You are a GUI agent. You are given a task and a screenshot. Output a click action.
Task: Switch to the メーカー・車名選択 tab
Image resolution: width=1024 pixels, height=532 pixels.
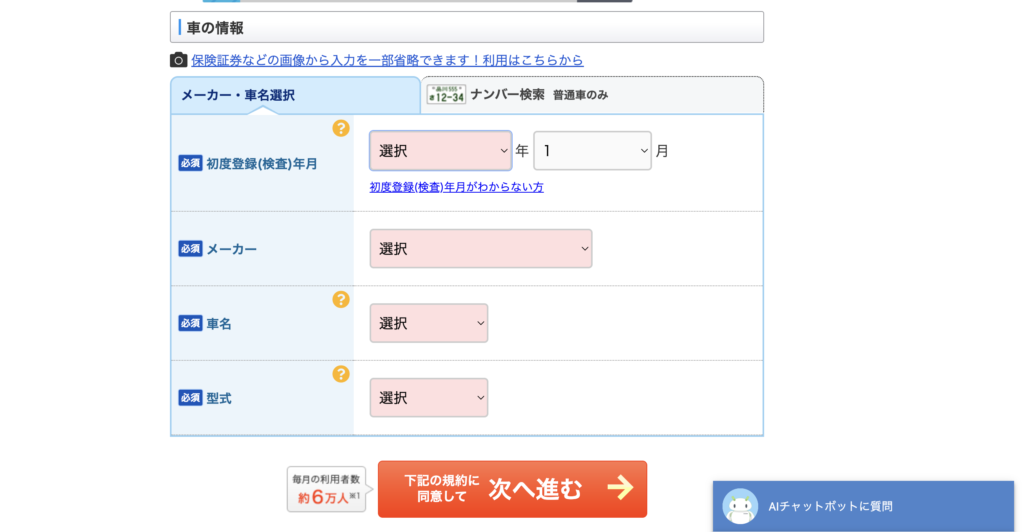[238, 96]
